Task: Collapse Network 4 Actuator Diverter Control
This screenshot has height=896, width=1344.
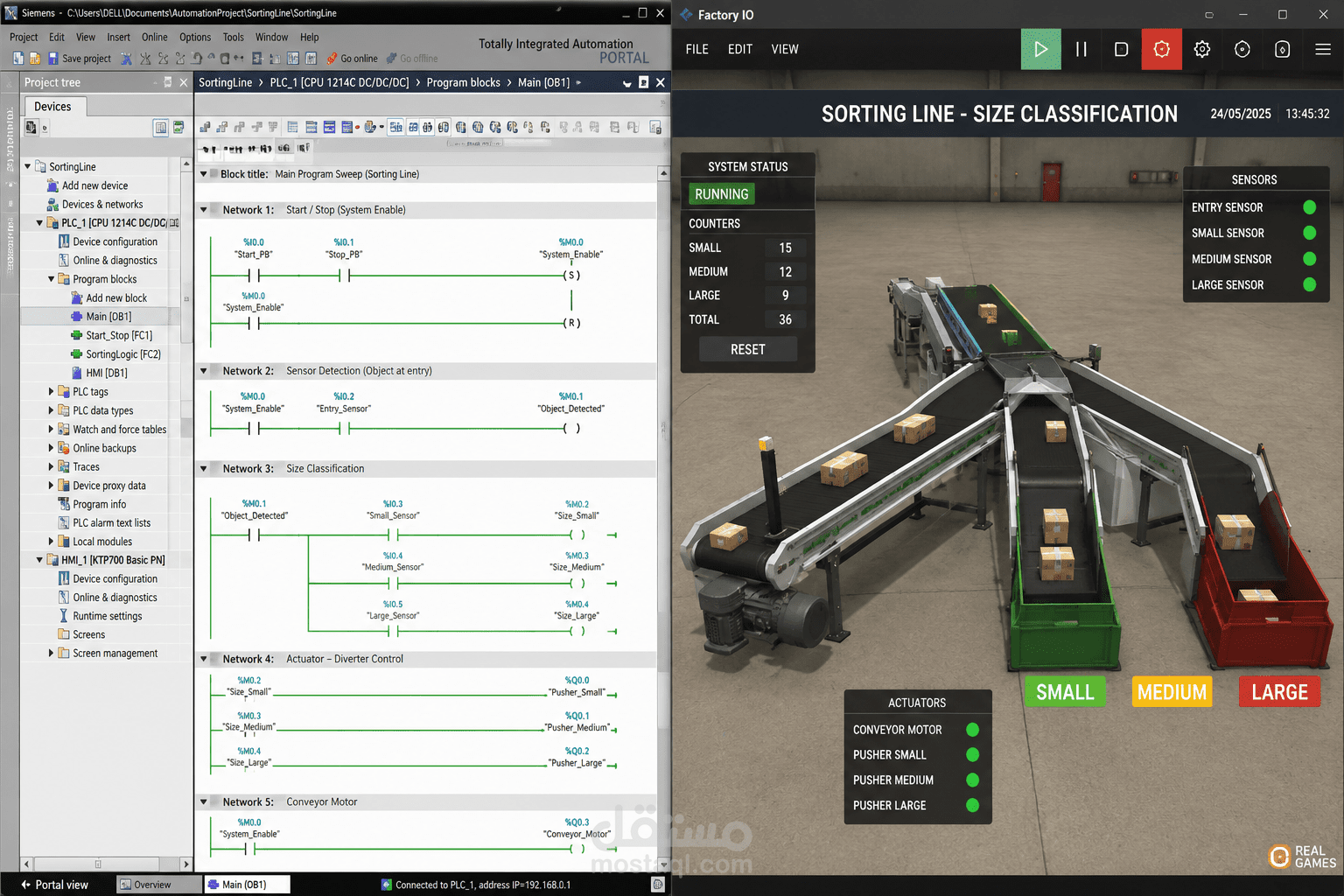Action: (204, 659)
